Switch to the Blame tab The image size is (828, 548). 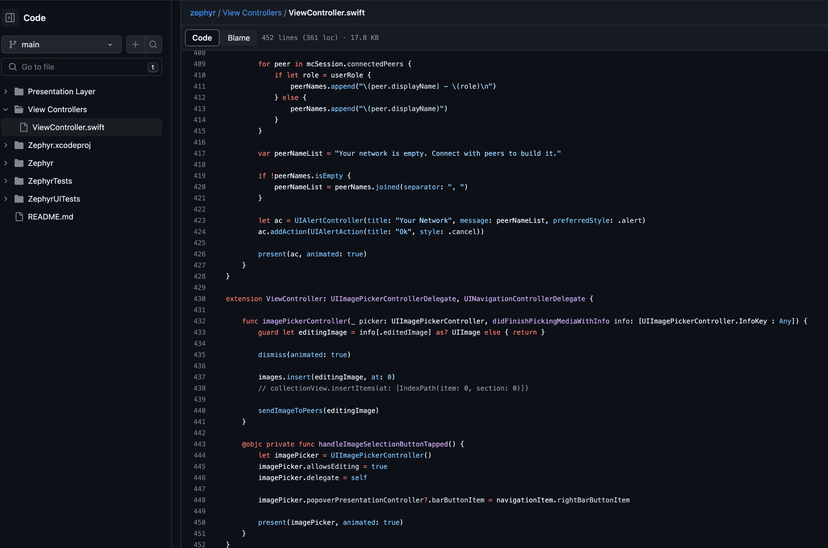(239, 38)
